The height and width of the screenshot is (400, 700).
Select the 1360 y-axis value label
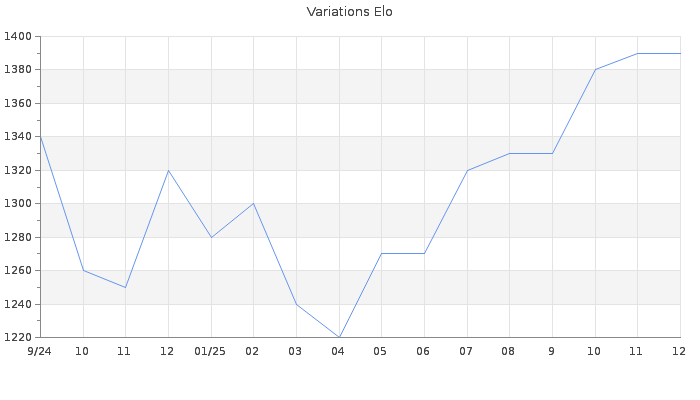[x=17, y=104]
